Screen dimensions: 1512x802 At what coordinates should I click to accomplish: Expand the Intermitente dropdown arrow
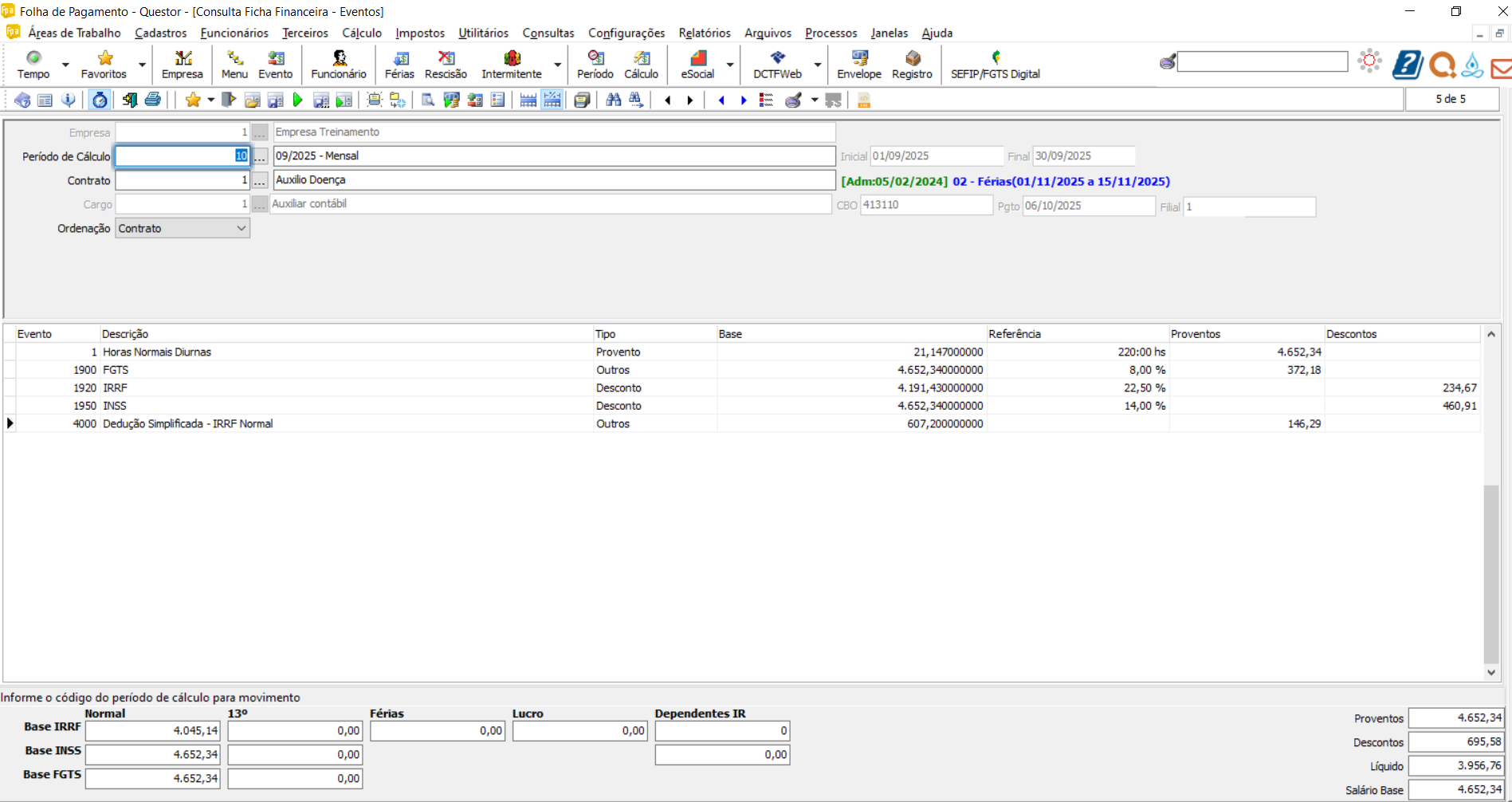coord(557,65)
